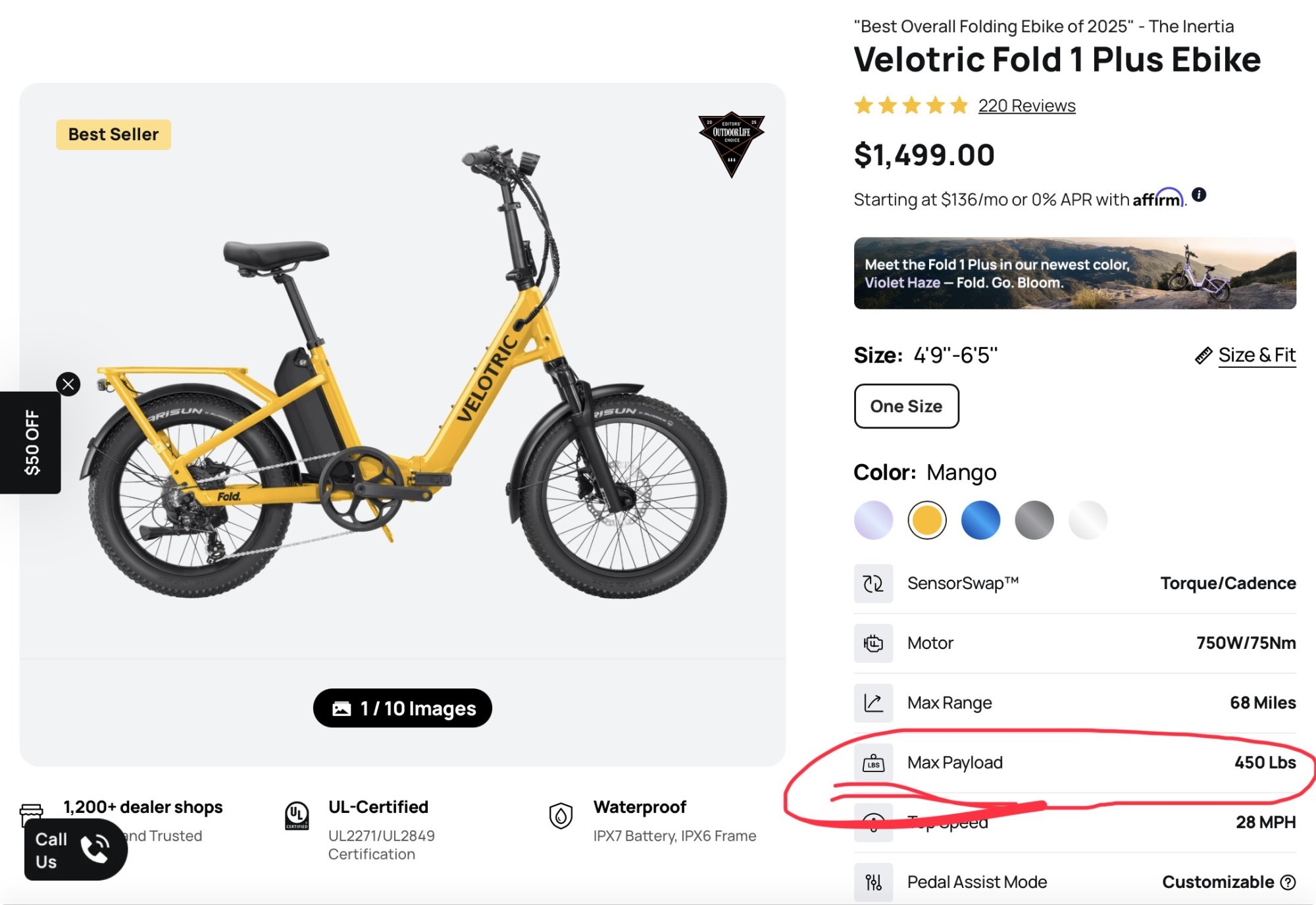Click the Waterproof shield icon
The width and height of the screenshot is (1316, 905).
[x=561, y=815]
